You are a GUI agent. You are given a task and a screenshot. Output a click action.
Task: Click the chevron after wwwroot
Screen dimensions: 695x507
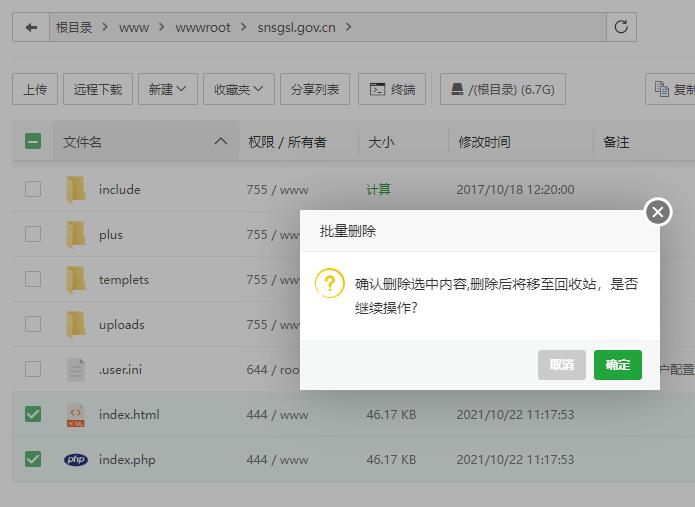coord(243,27)
